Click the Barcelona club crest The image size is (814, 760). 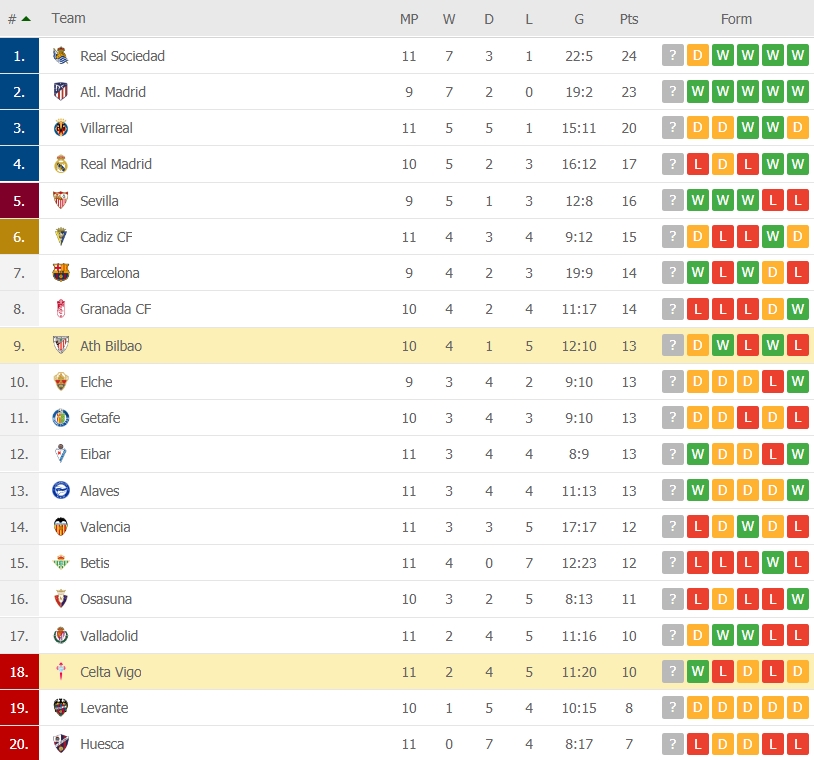tap(61, 273)
